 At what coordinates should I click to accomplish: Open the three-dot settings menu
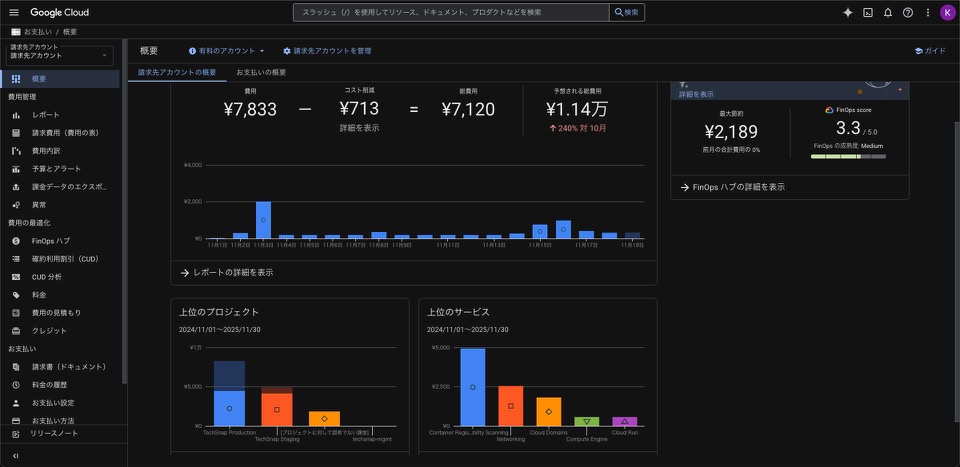coord(928,12)
